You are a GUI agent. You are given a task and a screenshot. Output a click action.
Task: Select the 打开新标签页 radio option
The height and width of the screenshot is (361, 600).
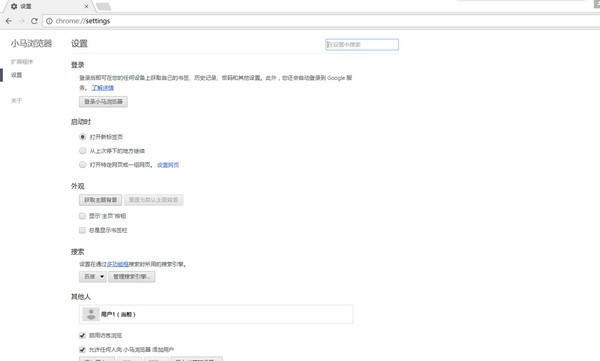(x=82, y=137)
